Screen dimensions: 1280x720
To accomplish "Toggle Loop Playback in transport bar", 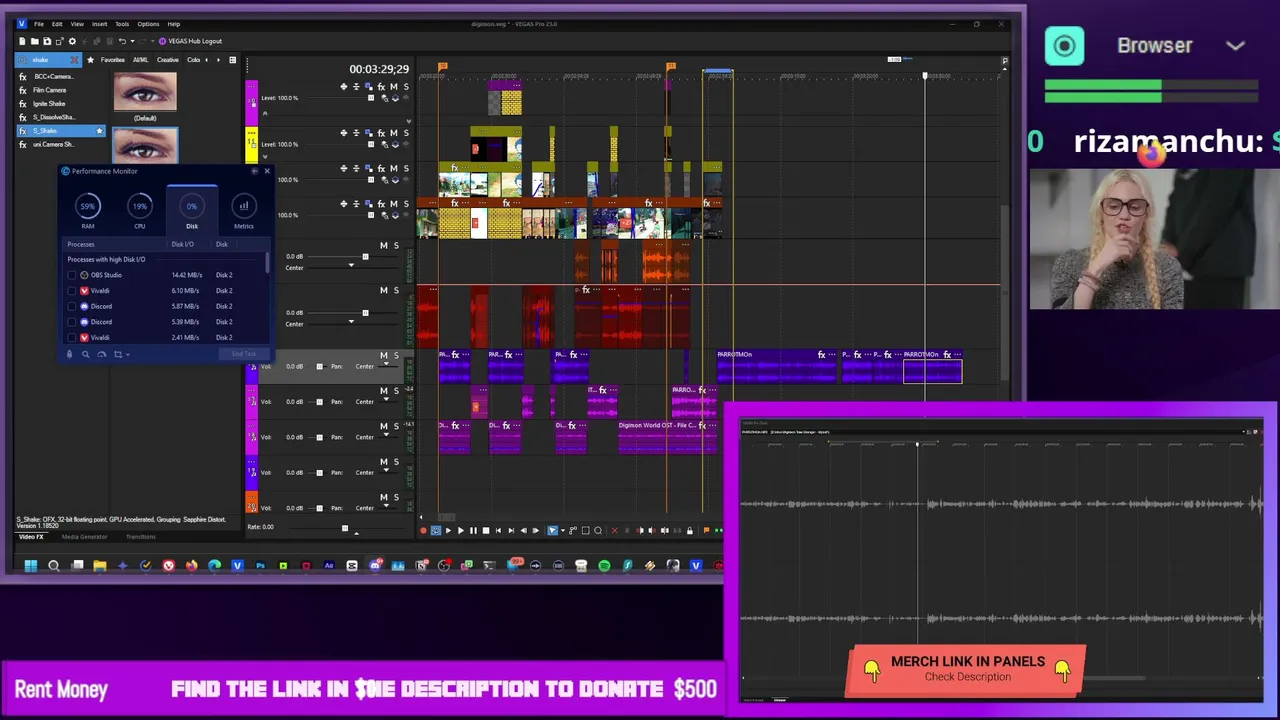I will (x=436, y=531).
